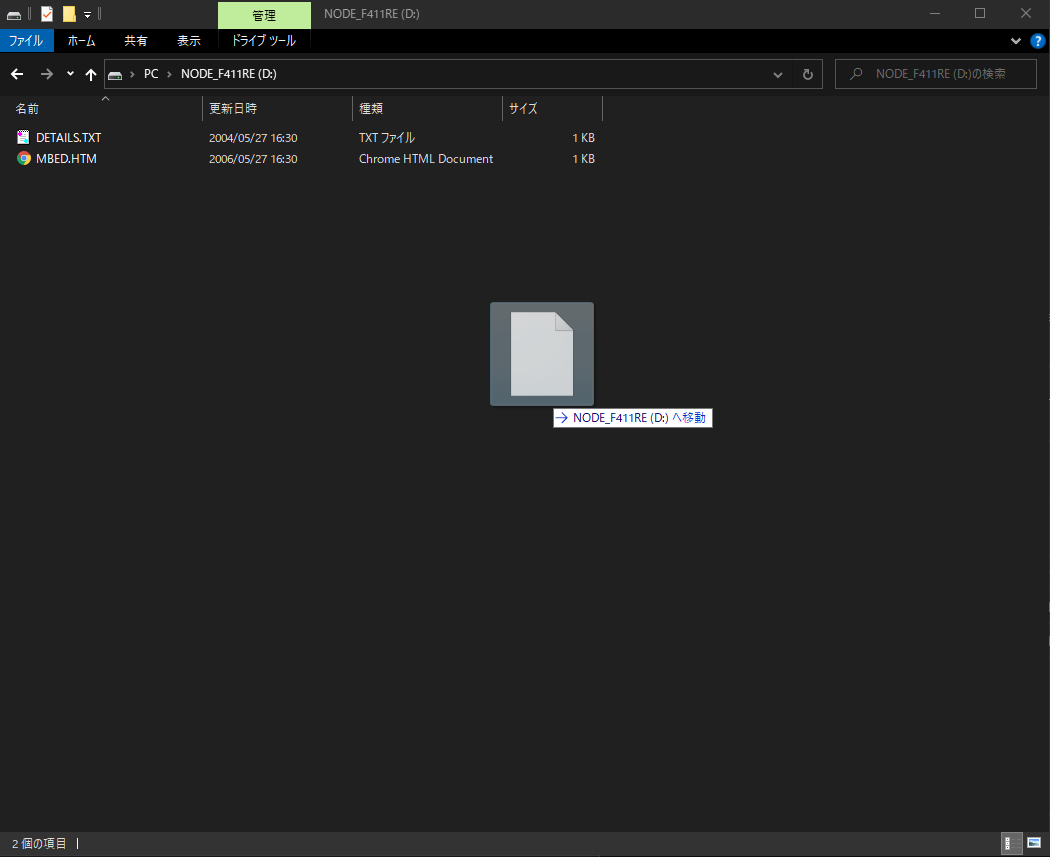The image size is (1050, 857).
Task: Switch to large icons view in status bar
Action: (x=1033, y=843)
